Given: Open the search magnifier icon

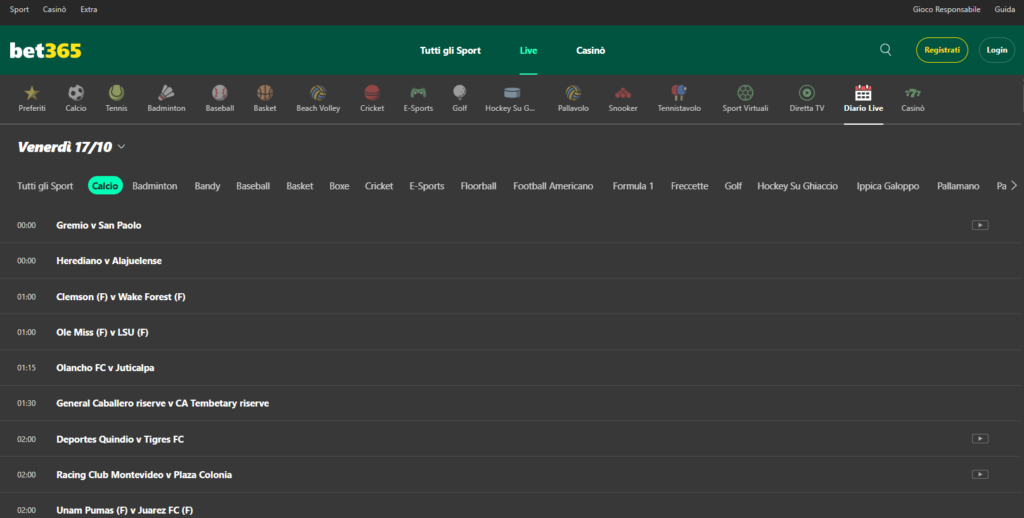Looking at the screenshot, I should (x=885, y=50).
